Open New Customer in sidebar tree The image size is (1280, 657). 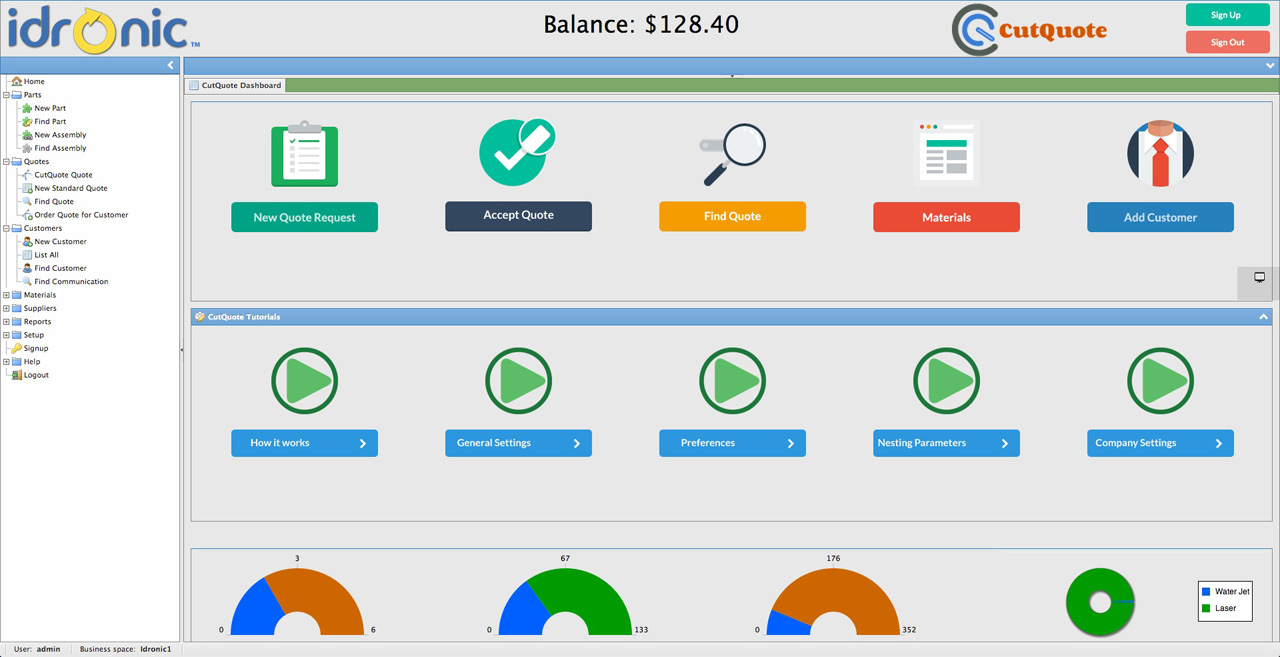click(x=60, y=241)
